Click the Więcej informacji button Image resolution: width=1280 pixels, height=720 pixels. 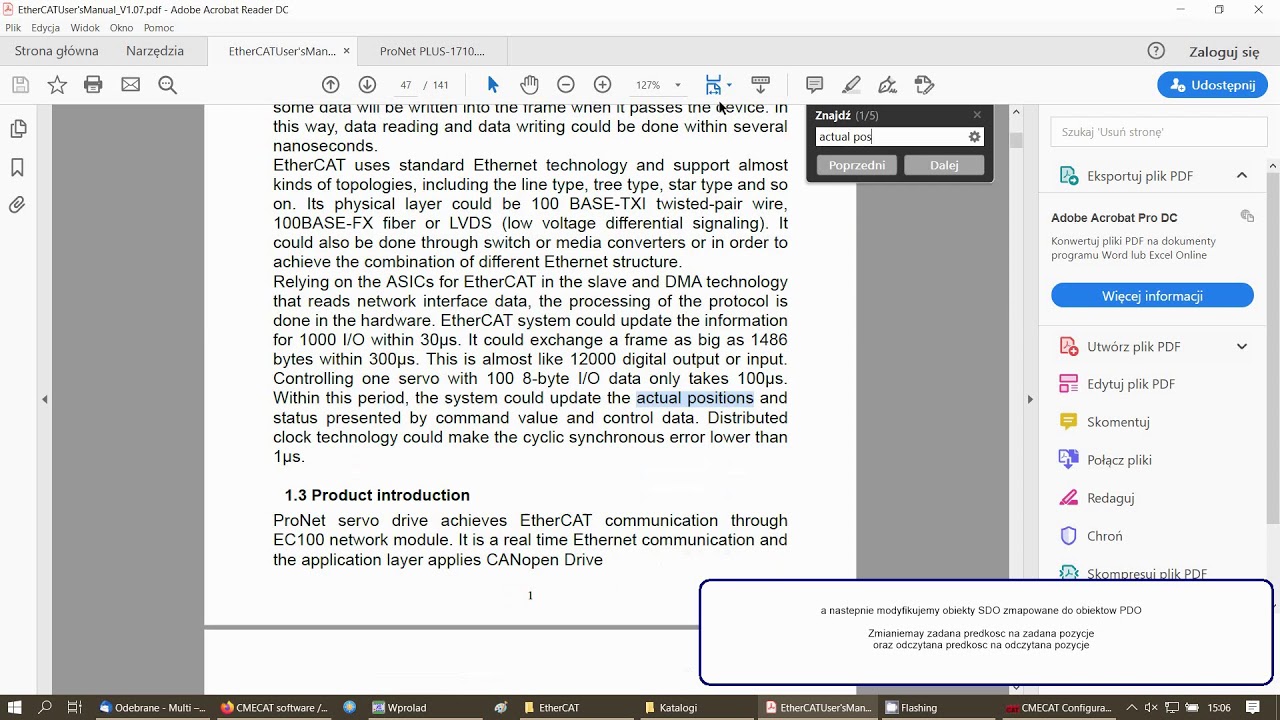coord(1152,296)
